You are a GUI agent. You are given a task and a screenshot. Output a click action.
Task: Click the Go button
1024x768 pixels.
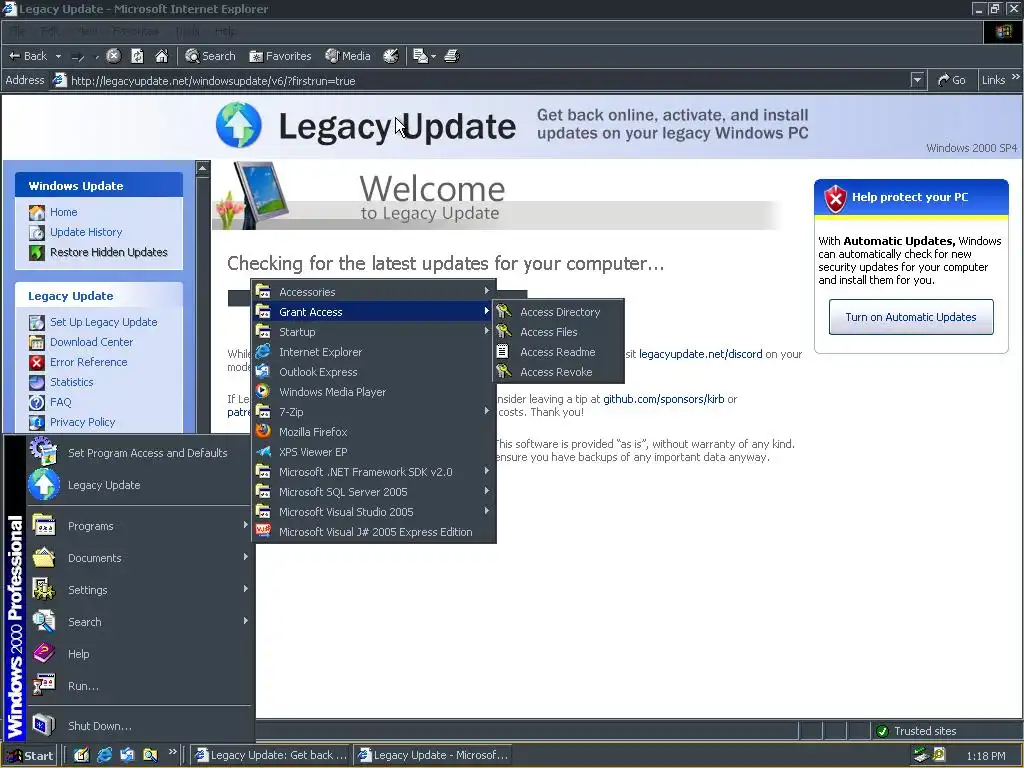(x=952, y=80)
